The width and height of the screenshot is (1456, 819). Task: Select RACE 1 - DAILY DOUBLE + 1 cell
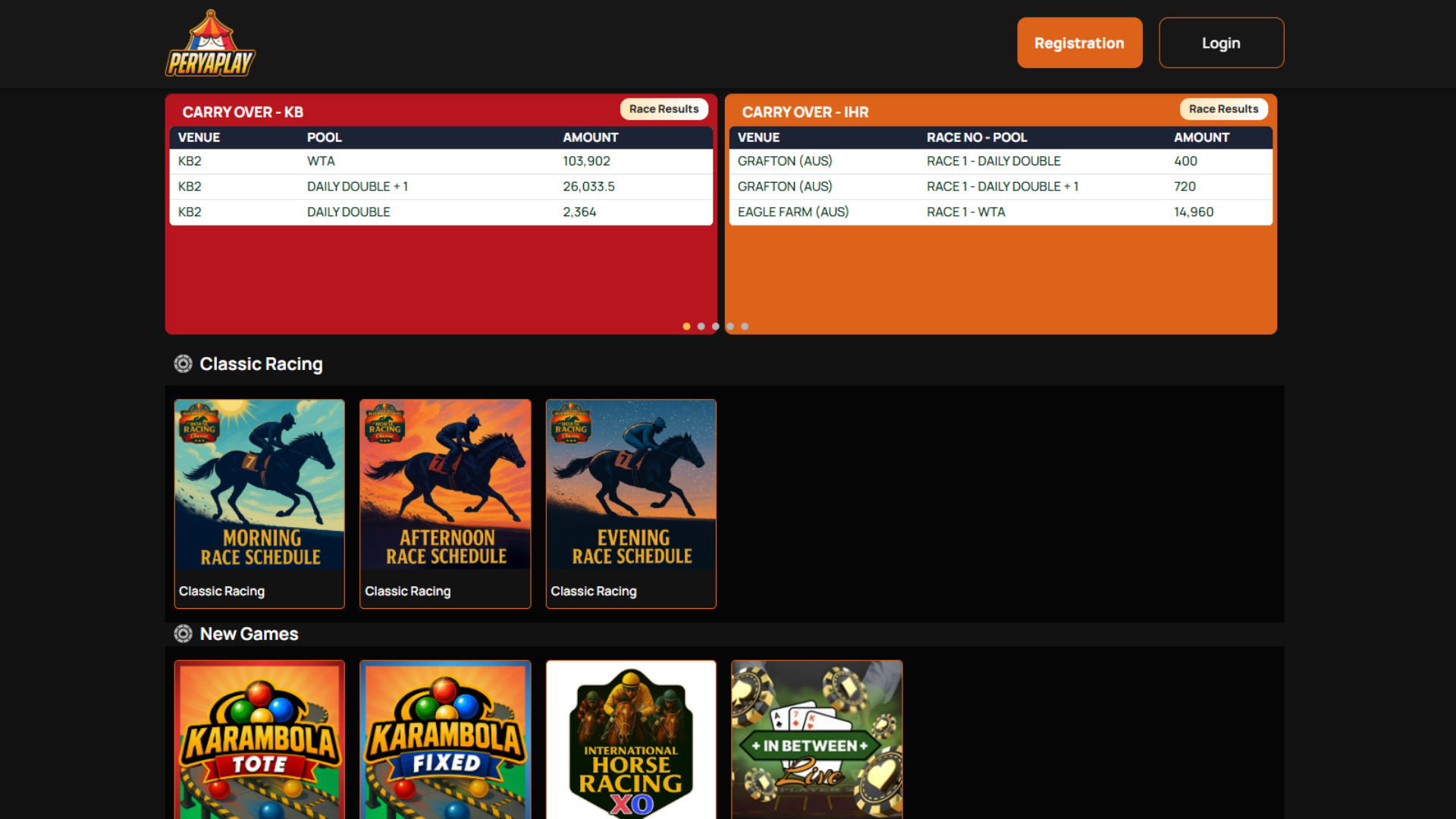click(x=1002, y=187)
